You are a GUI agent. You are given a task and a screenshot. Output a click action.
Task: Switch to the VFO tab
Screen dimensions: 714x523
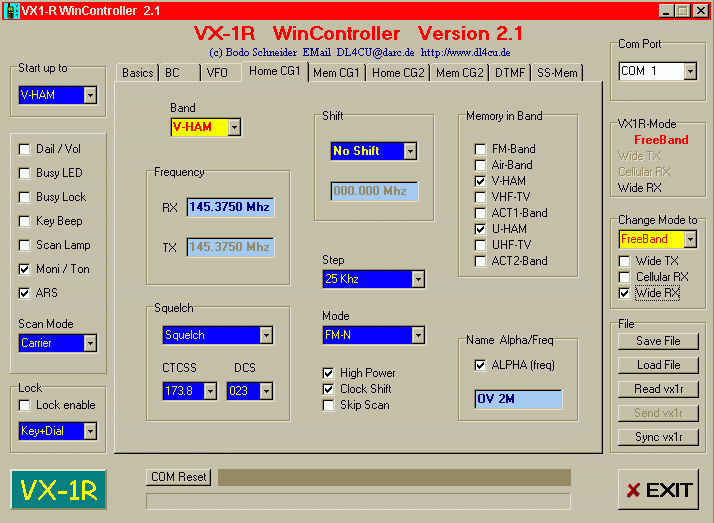[221, 73]
